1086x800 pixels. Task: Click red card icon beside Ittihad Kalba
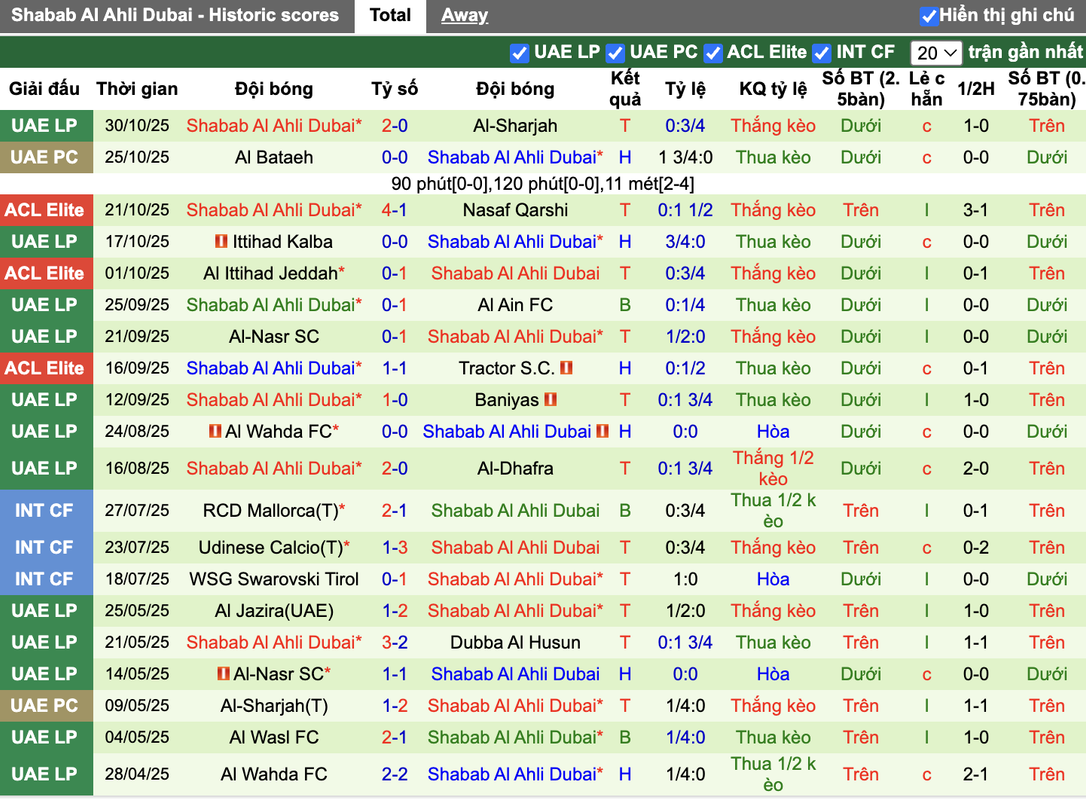[221, 242]
